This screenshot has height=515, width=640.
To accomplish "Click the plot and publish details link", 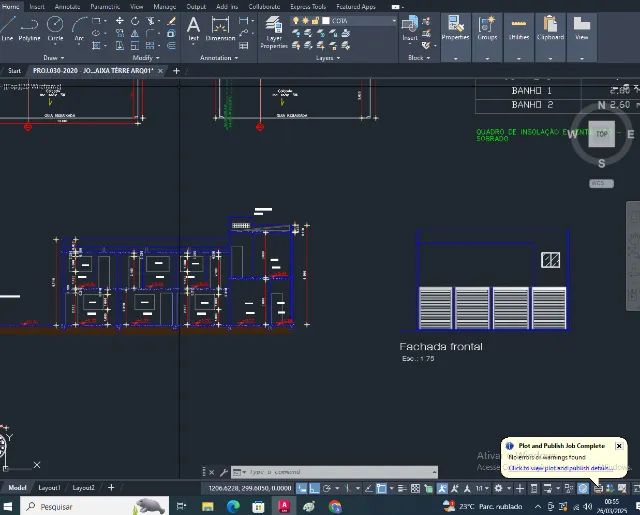I will (x=560, y=467).
